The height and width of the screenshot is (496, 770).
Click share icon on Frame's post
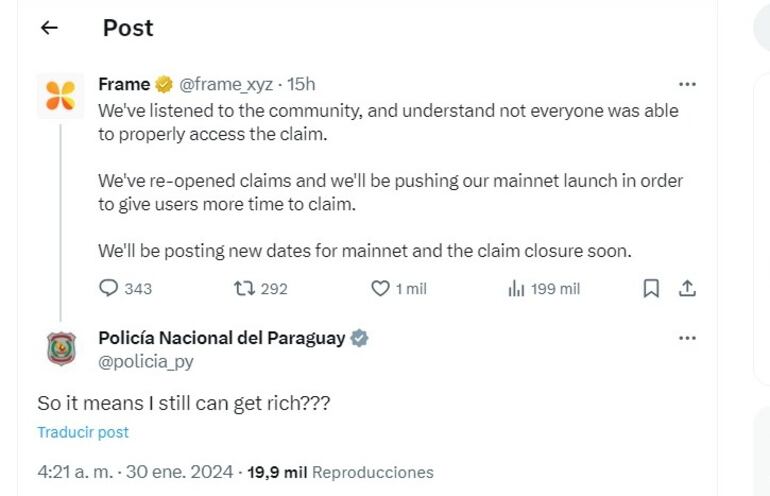(687, 288)
